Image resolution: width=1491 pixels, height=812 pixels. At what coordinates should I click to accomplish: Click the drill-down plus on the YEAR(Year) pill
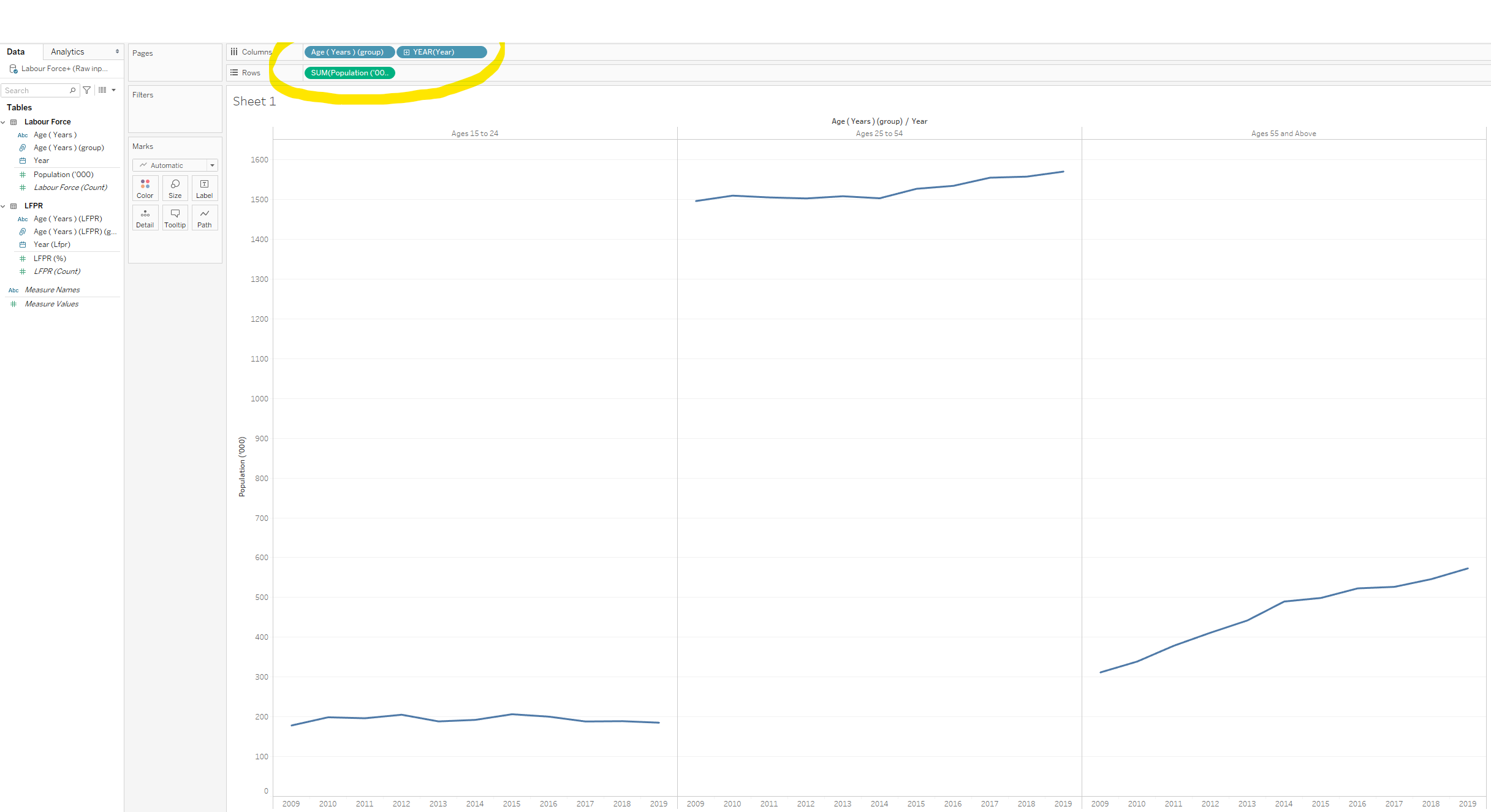tap(406, 52)
